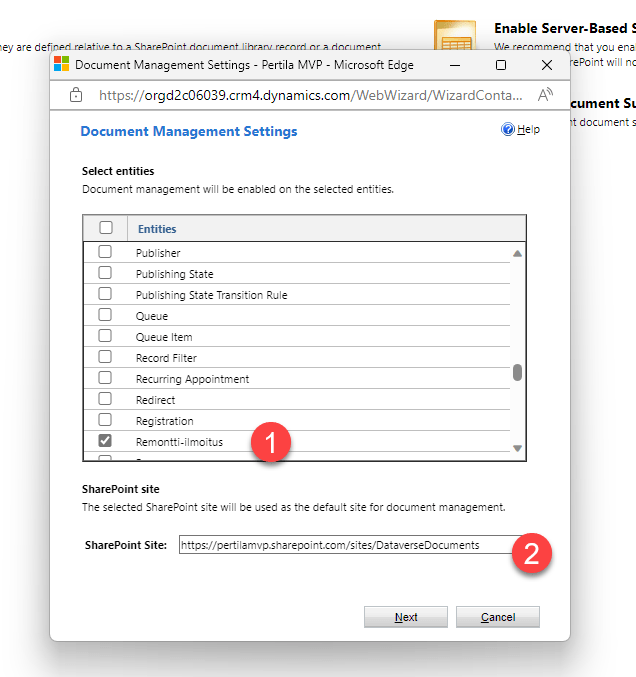This screenshot has height=677, width=636.
Task: Minimize the Document Management Settings window
Action: [x=455, y=65]
